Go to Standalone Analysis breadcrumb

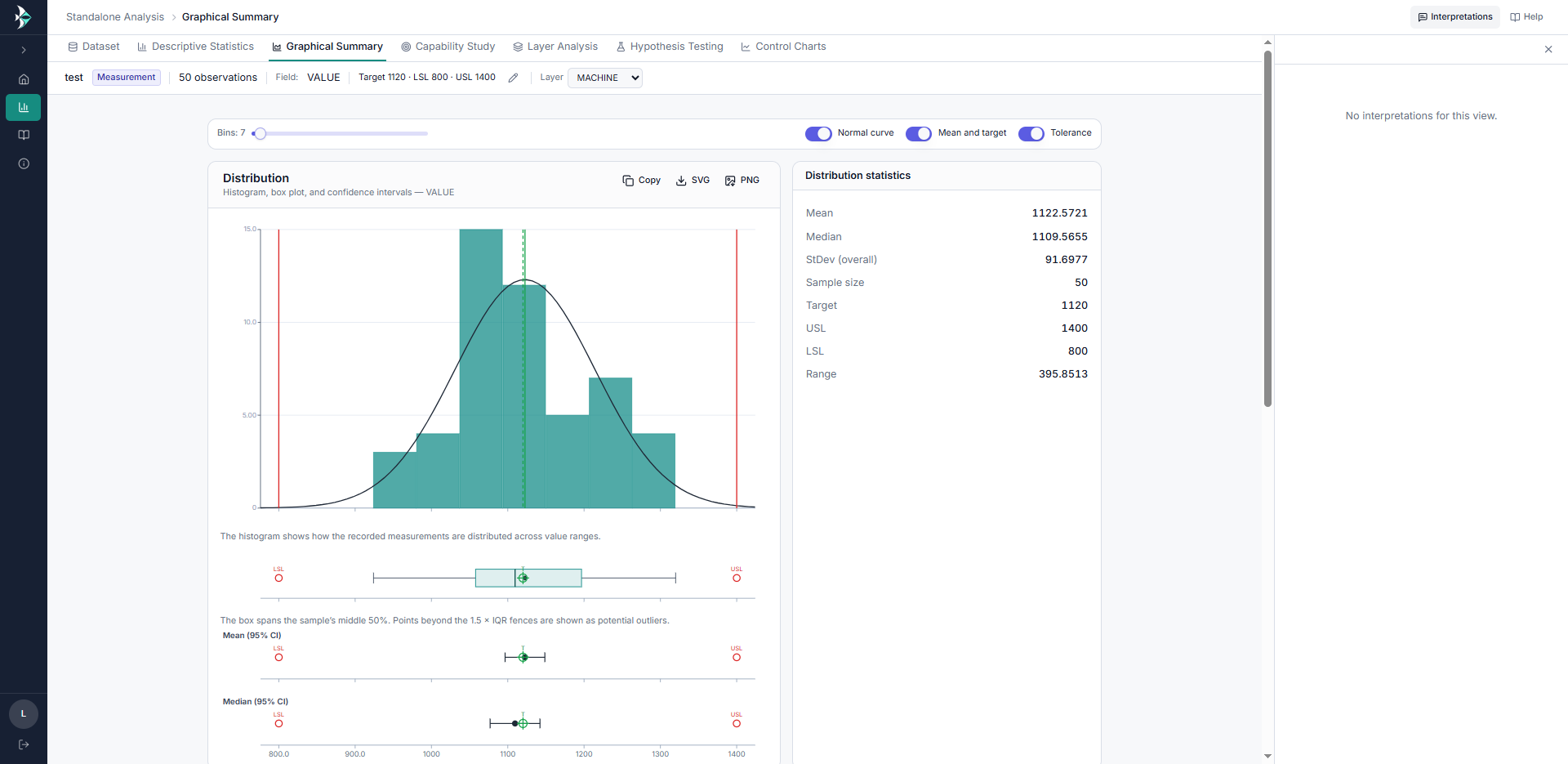[115, 17]
